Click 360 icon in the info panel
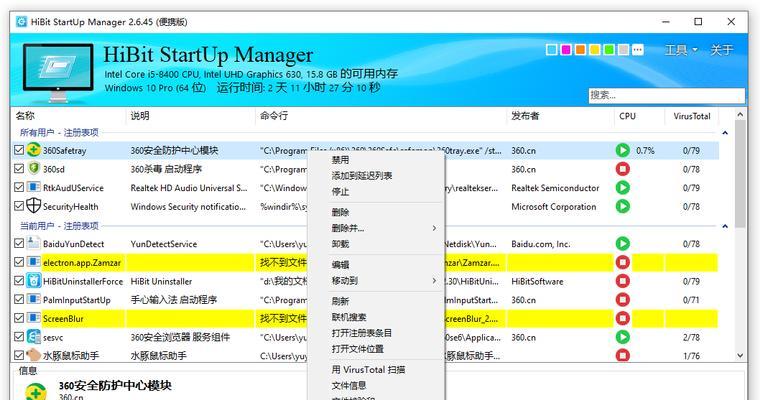 [36, 391]
